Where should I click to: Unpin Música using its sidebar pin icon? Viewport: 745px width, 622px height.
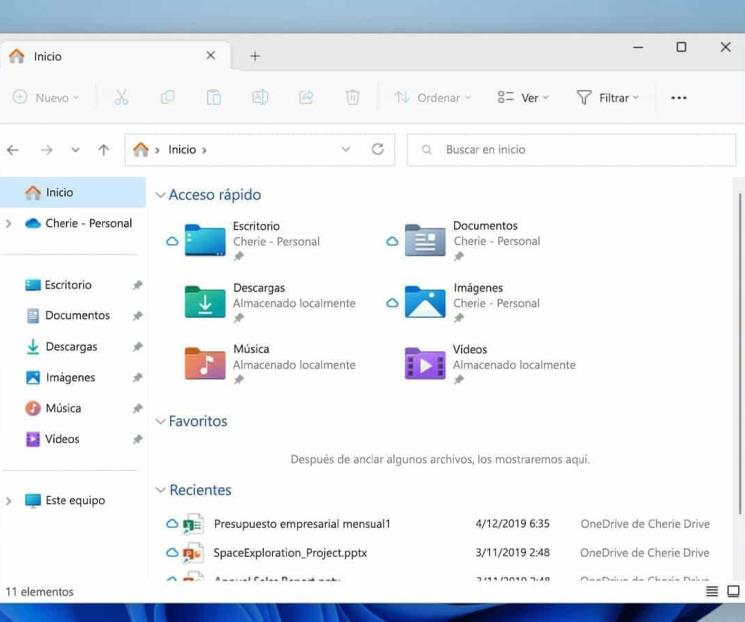(x=137, y=408)
